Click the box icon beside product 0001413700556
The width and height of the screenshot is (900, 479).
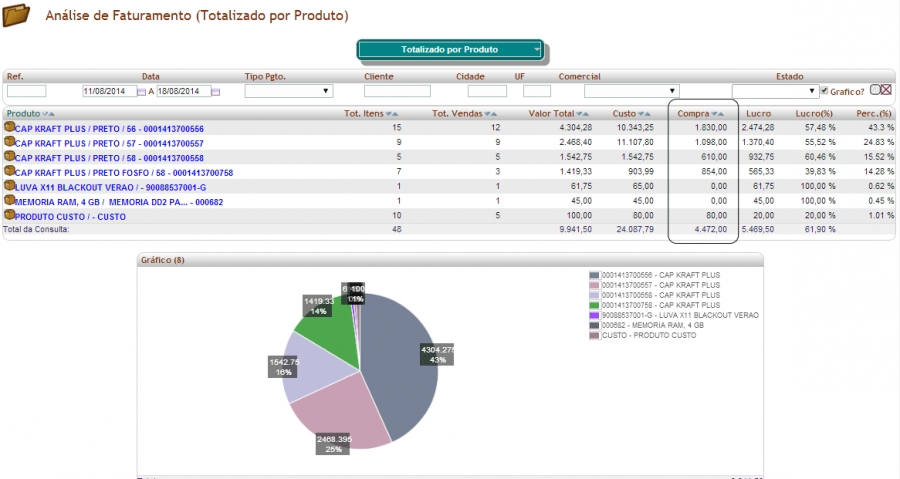[x=10, y=128]
